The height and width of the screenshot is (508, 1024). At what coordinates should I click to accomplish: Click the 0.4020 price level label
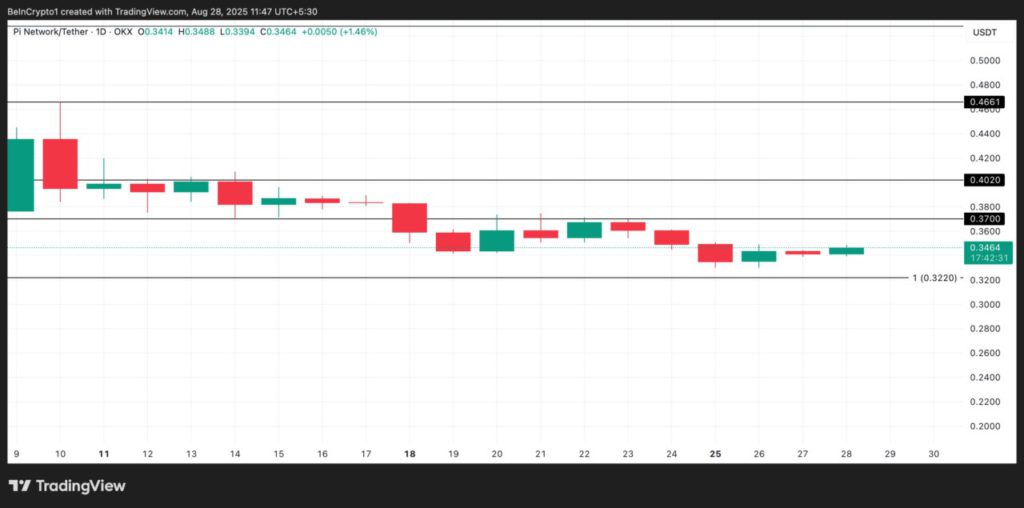pyautogui.click(x=984, y=180)
